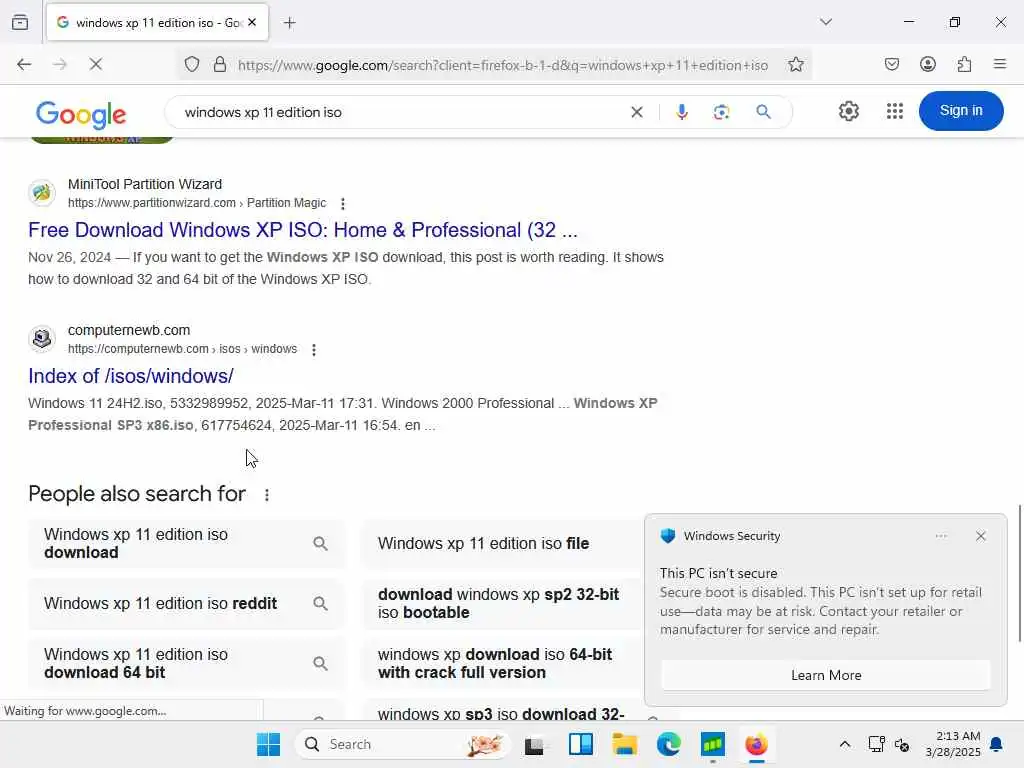Open File Explorer from the taskbar
The image size is (1024, 768).
coord(624,744)
